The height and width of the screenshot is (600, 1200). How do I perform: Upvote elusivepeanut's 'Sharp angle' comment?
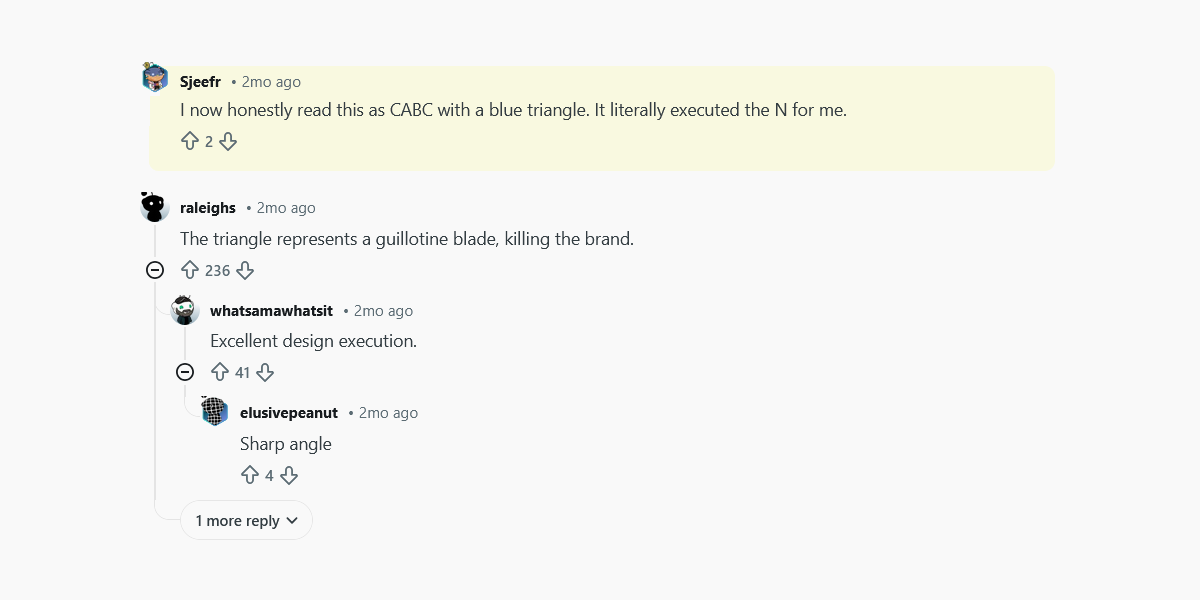[251, 475]
